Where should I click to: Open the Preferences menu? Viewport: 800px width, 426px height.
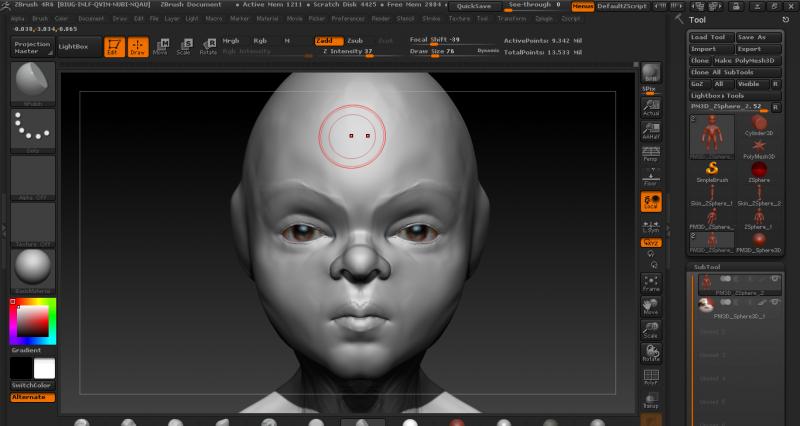point(348,18)
